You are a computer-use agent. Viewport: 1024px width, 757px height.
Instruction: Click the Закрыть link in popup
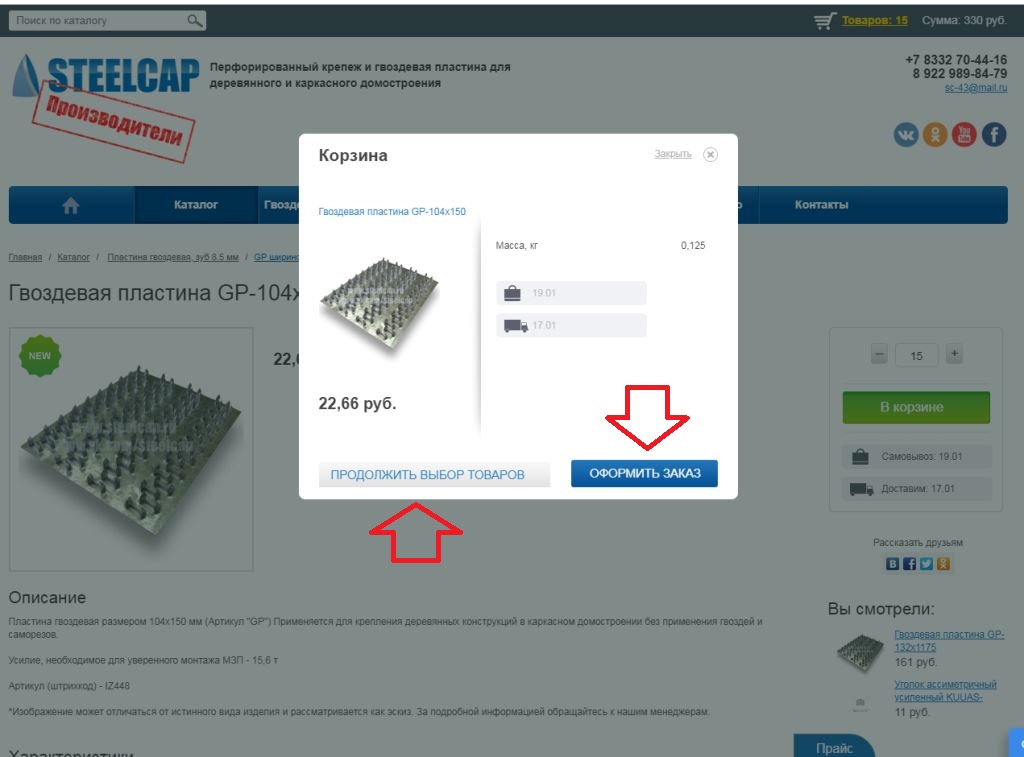pyautogui.click(x=673, y=154)
